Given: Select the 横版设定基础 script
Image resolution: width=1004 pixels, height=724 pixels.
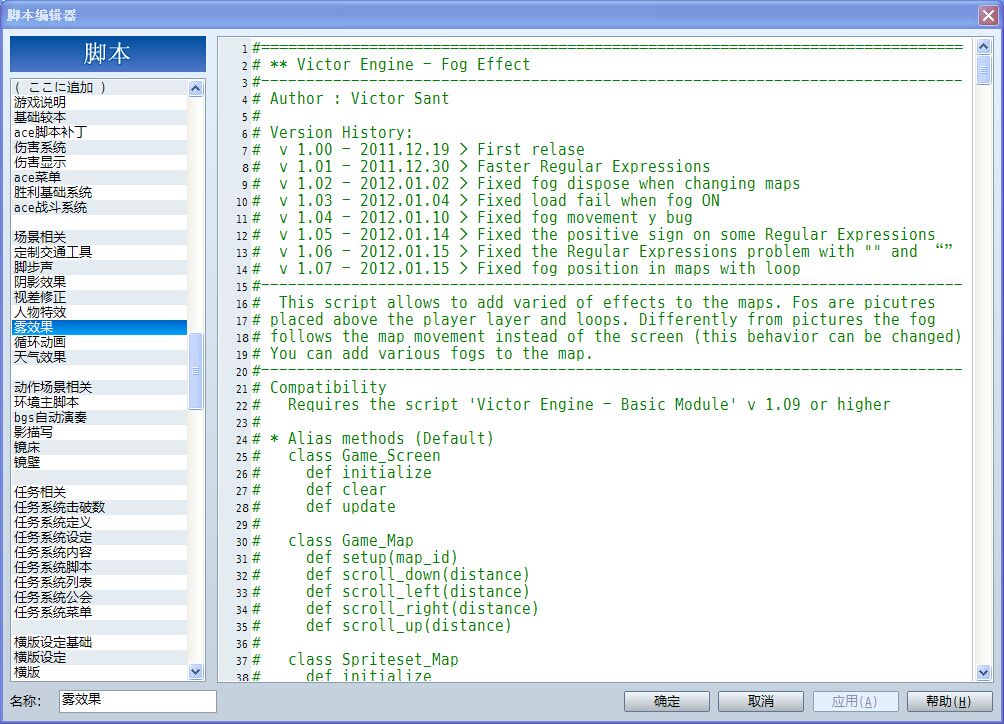Looking at the screenshot, I should pos(100,642).
